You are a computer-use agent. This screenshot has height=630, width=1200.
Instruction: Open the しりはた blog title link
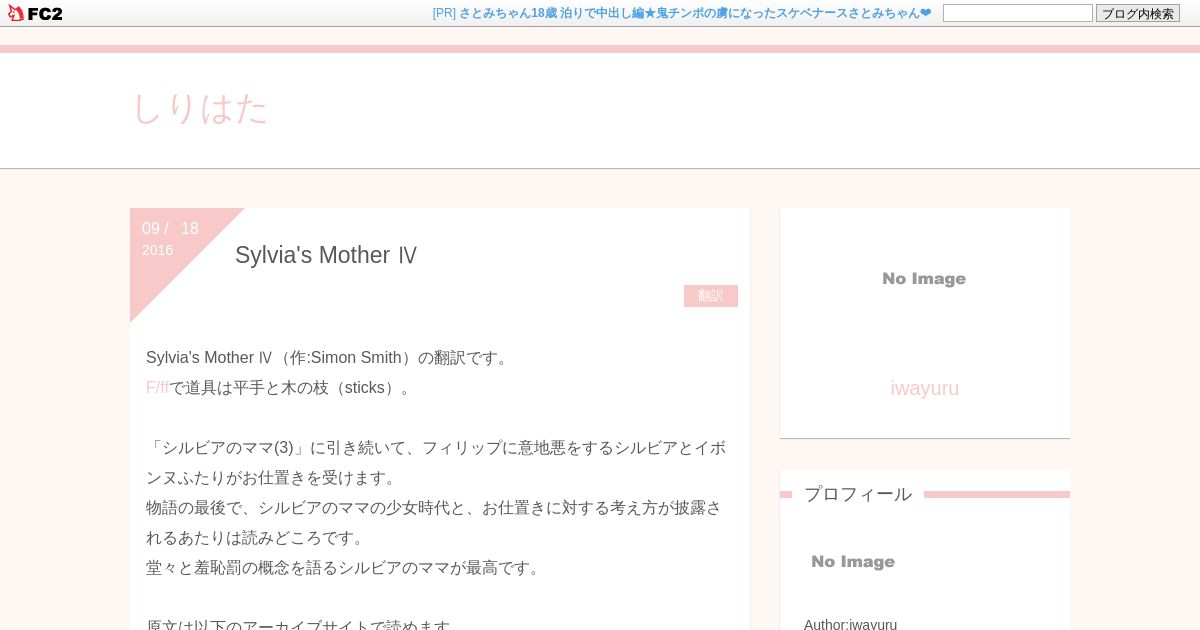[x=200, y=108]
